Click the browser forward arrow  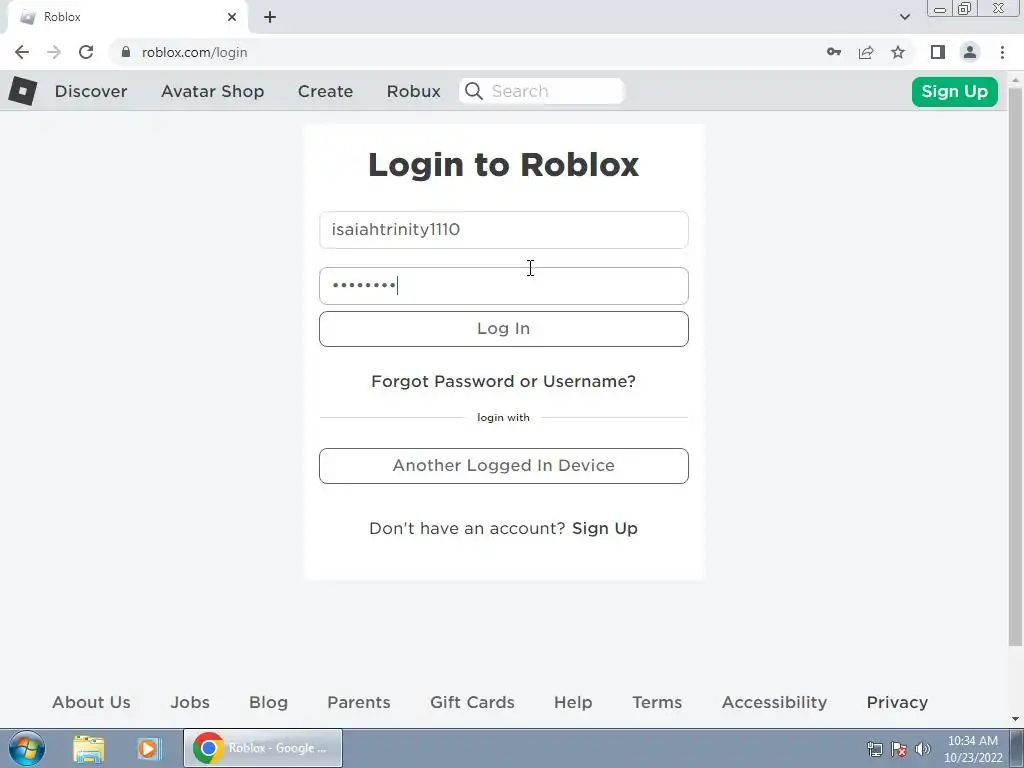pyautogui.click(x=54, y=52)
